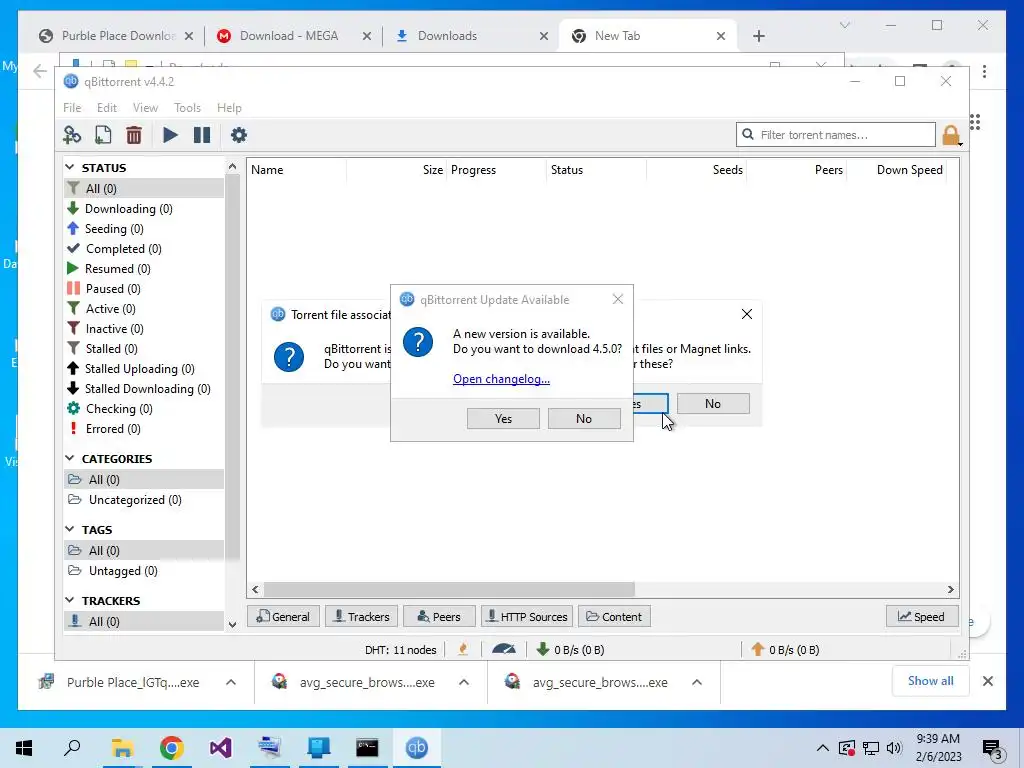1024x768 pixels.
Task: Click Yes in the Update Available dialog
Action: click(503, 419)
